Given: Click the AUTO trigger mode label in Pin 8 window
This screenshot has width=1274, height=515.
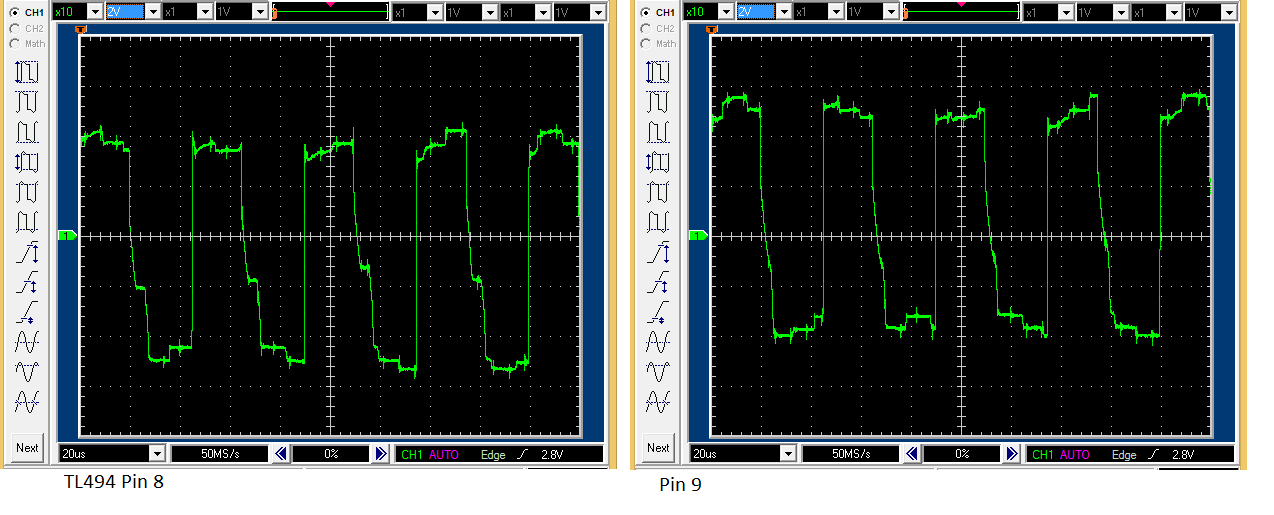Looking at the screenshot, I should tap(444, 455).
